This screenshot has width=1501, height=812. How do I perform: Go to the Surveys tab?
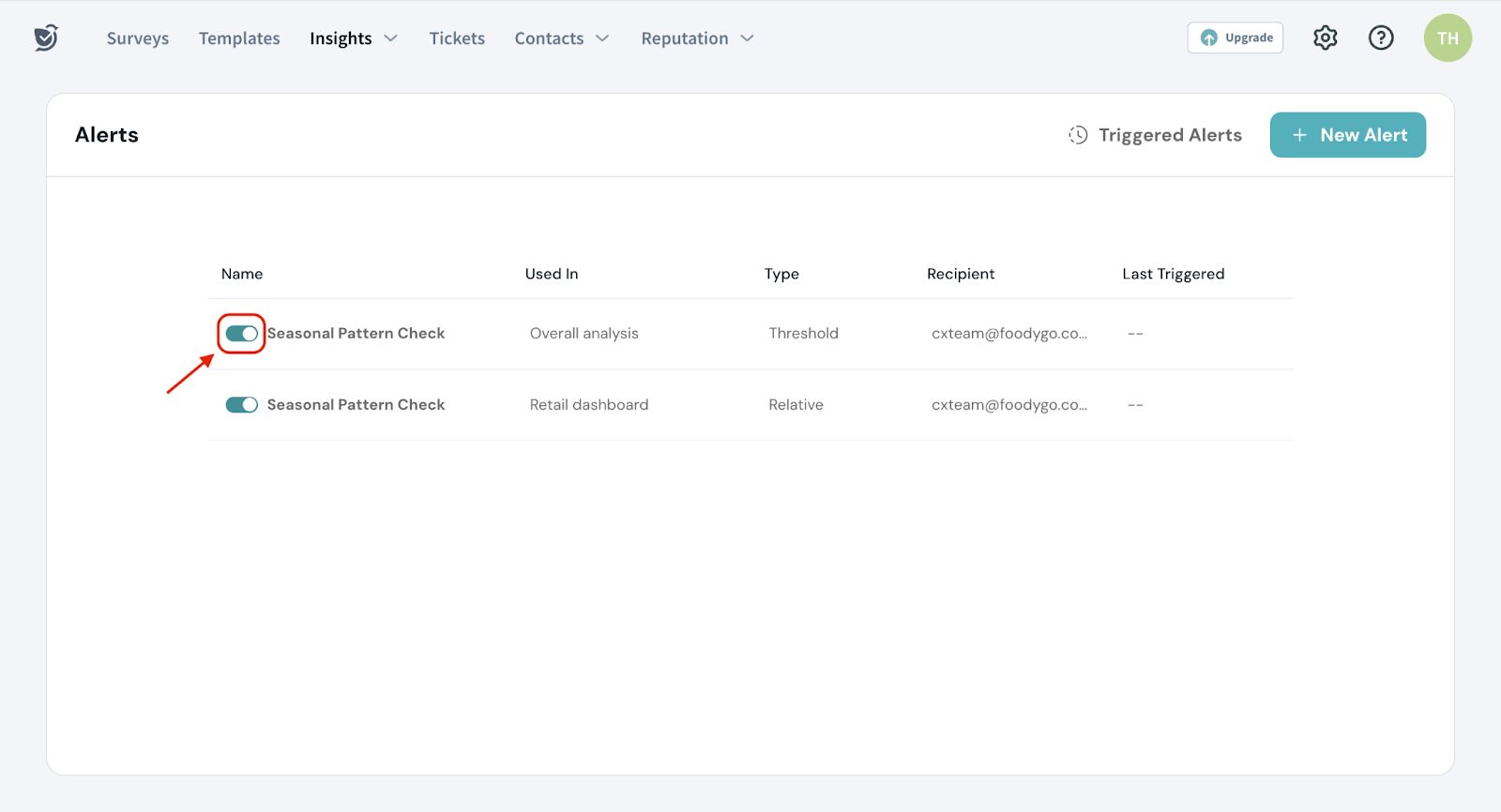click(x=138, y=38)
